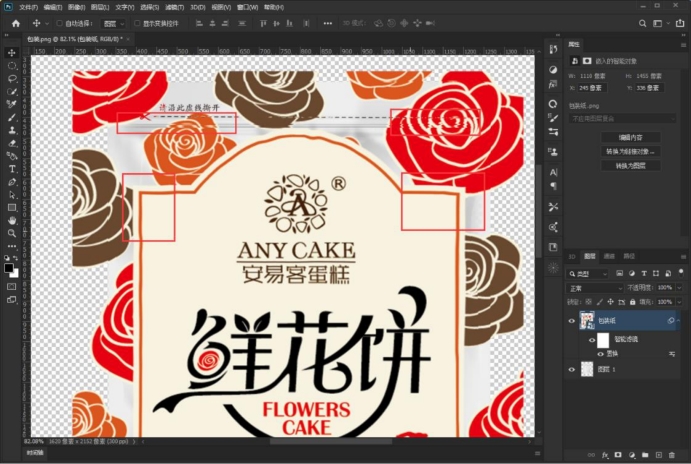Image resolution: width=691 pixels, height=464 pixels.
Task: Click the Create new layer icon
Action: [x=659, y=455]
